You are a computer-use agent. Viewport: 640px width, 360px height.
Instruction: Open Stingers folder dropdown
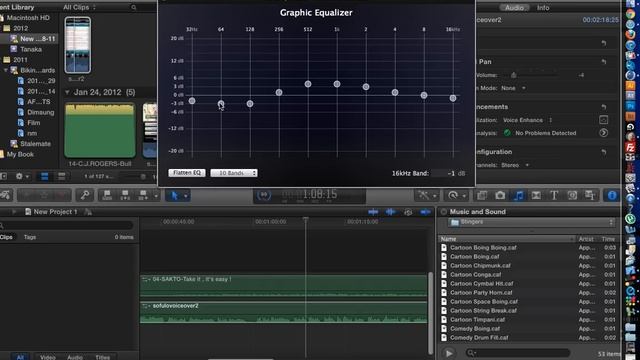(x=531, y=222)
